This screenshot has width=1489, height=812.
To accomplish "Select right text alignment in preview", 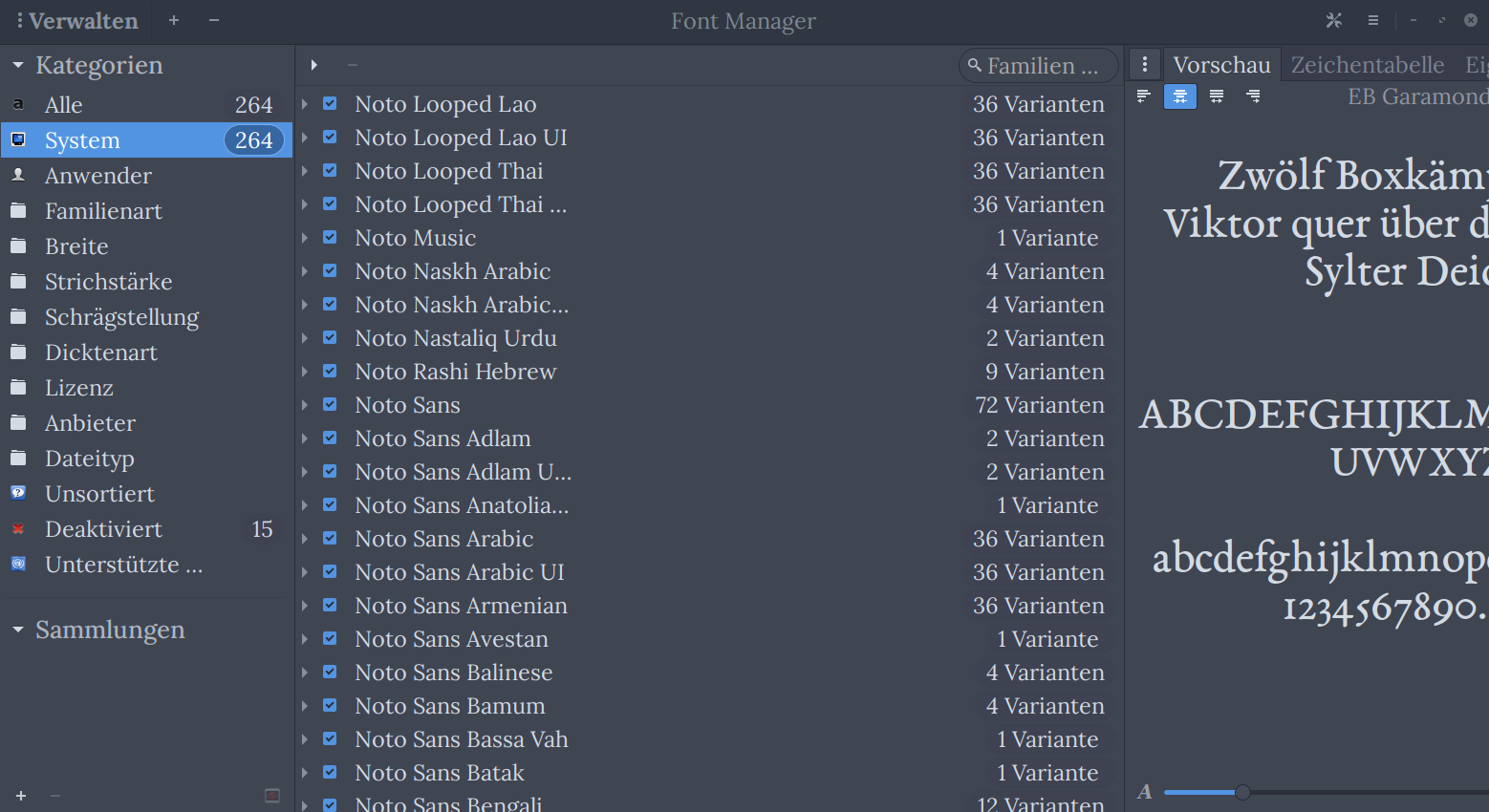I will [x=1253, y=96].
